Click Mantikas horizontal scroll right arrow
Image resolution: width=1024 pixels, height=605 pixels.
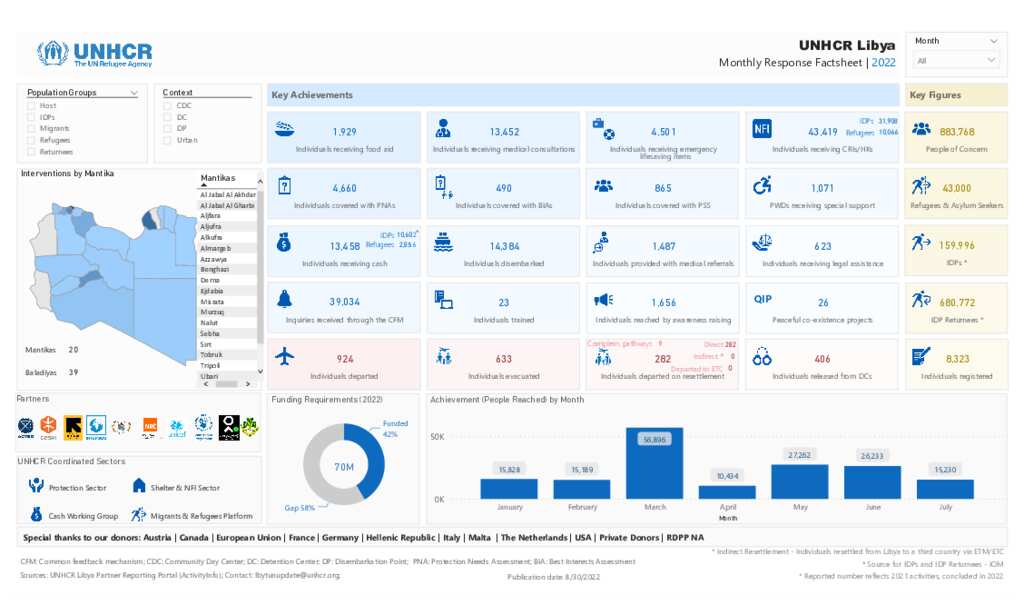(248, 384)
